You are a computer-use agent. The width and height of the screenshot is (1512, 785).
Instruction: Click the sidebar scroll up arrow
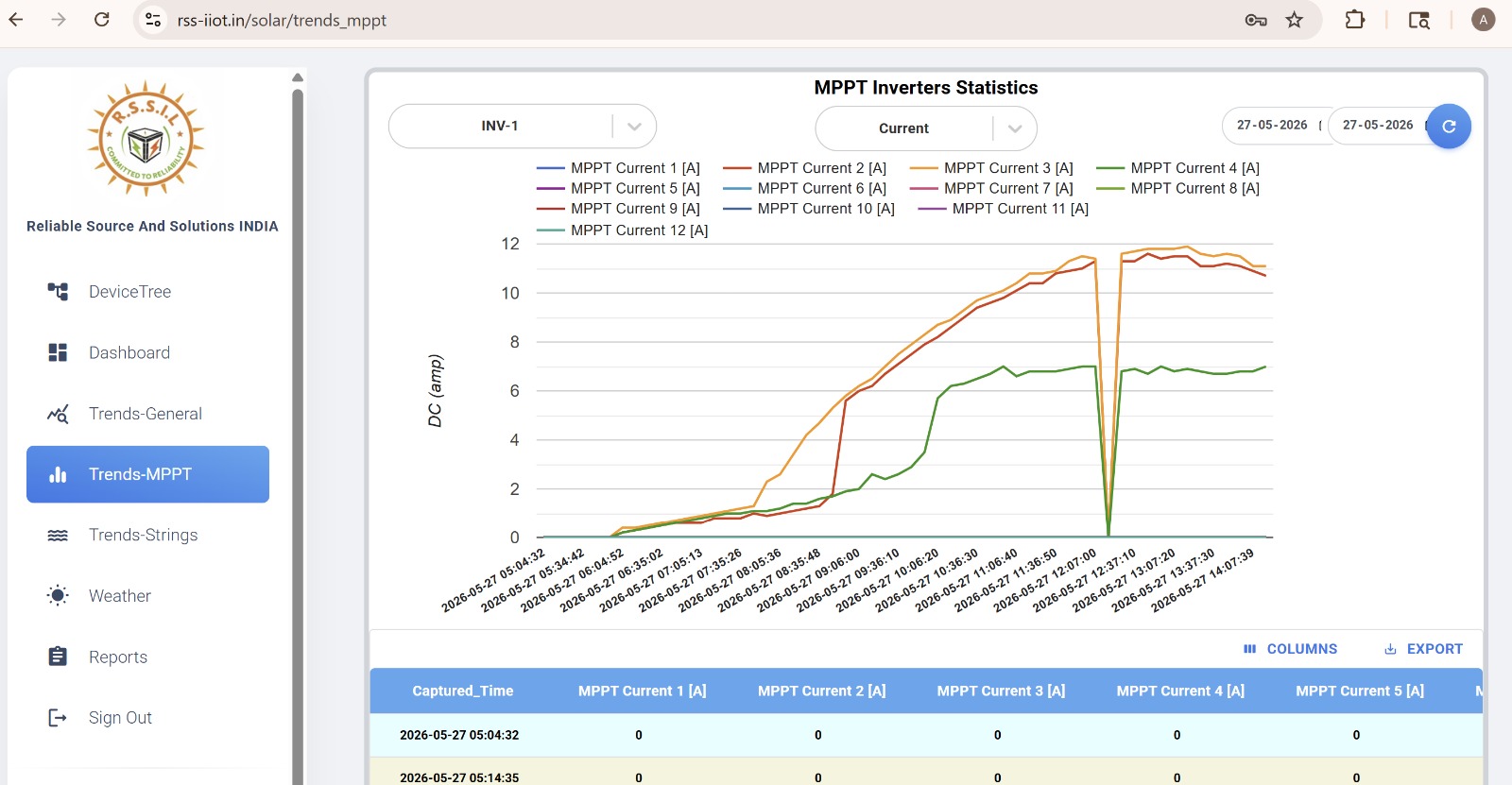click(x=298, y=77)
